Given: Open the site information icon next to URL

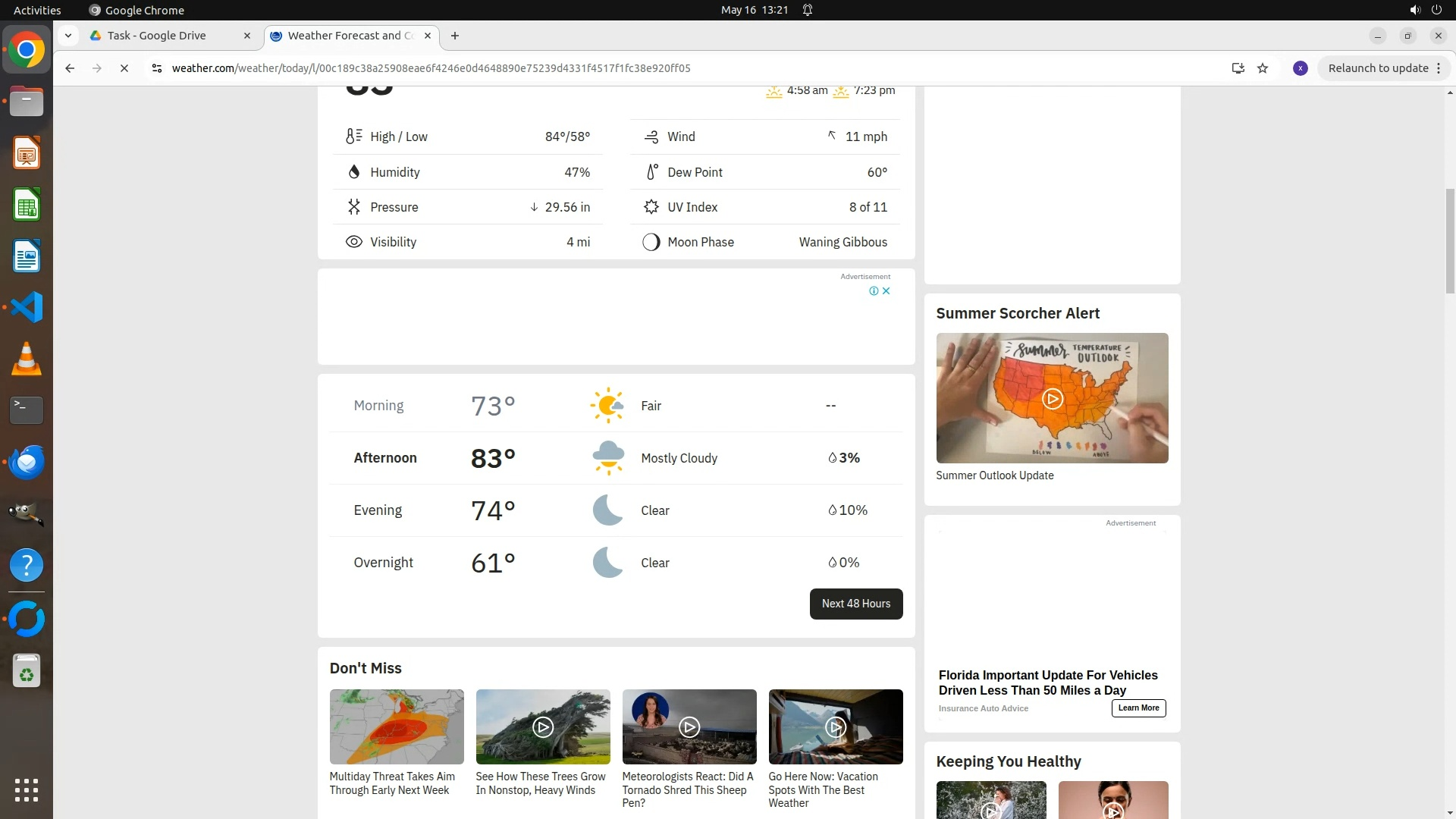Looking at the screenshot, I should click(x=156, y=68).
